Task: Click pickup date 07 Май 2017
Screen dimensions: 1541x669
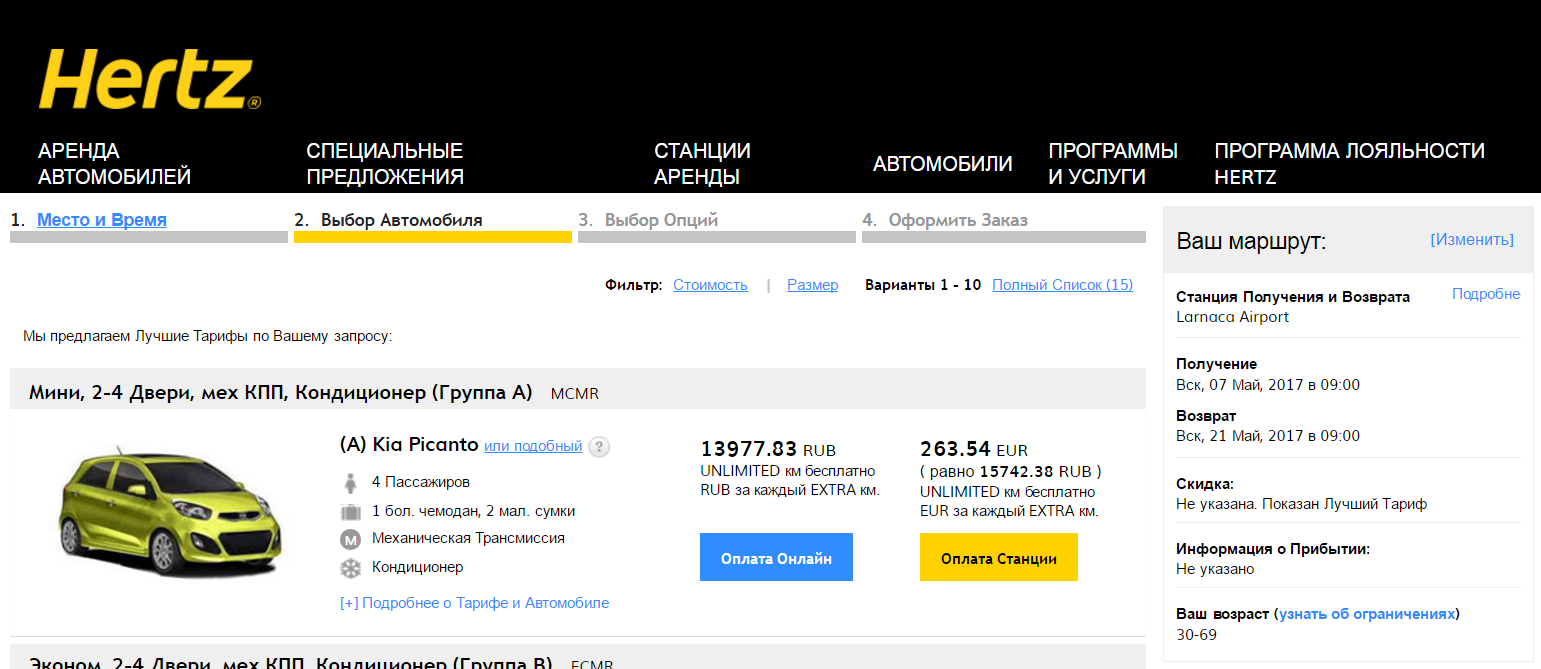Action: pos(1268,385)
